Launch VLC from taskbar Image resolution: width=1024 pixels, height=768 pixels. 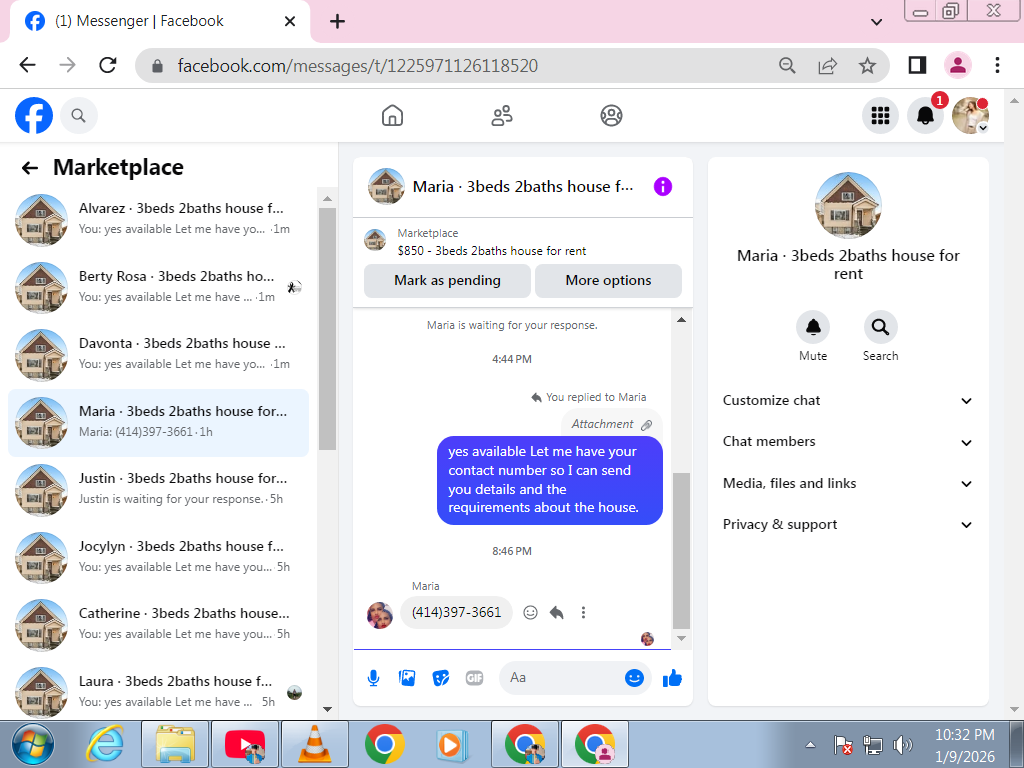[x=314, y=744]
